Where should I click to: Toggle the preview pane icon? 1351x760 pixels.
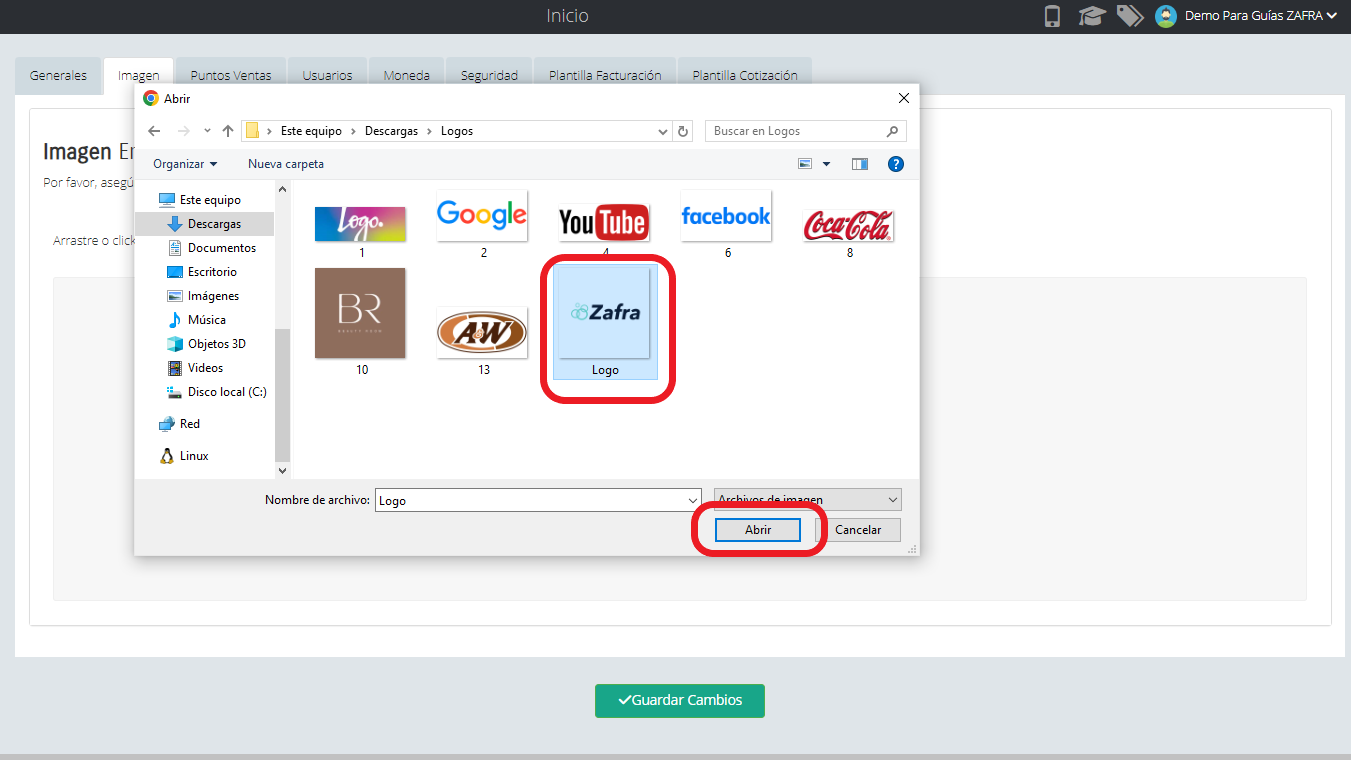pos(860,164)
